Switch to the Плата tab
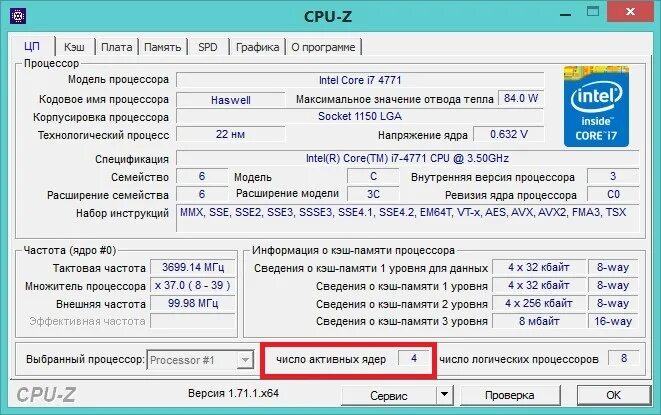The image size is (661, 415). [x=116, y=47]
